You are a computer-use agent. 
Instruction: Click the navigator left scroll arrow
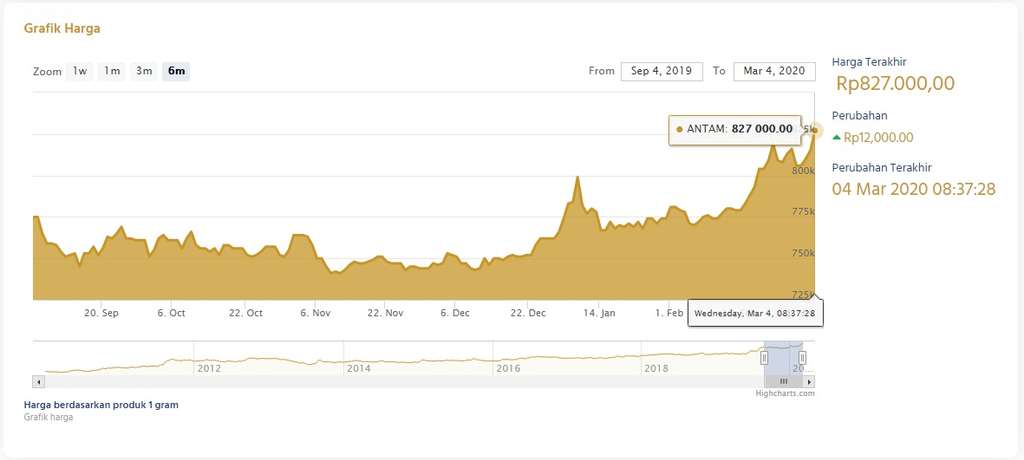(39, 382)
